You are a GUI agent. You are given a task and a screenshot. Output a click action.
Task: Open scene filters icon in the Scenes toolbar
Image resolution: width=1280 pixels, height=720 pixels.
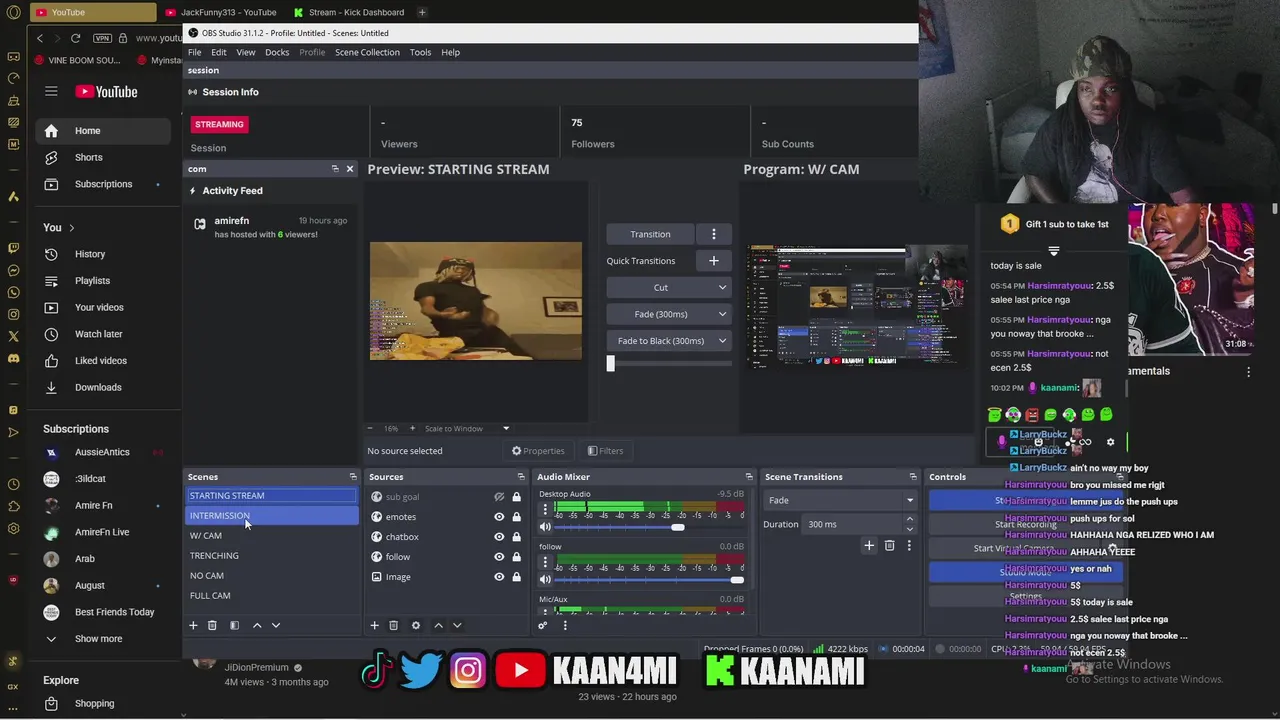pyautogui.click(x=234, y=625)
